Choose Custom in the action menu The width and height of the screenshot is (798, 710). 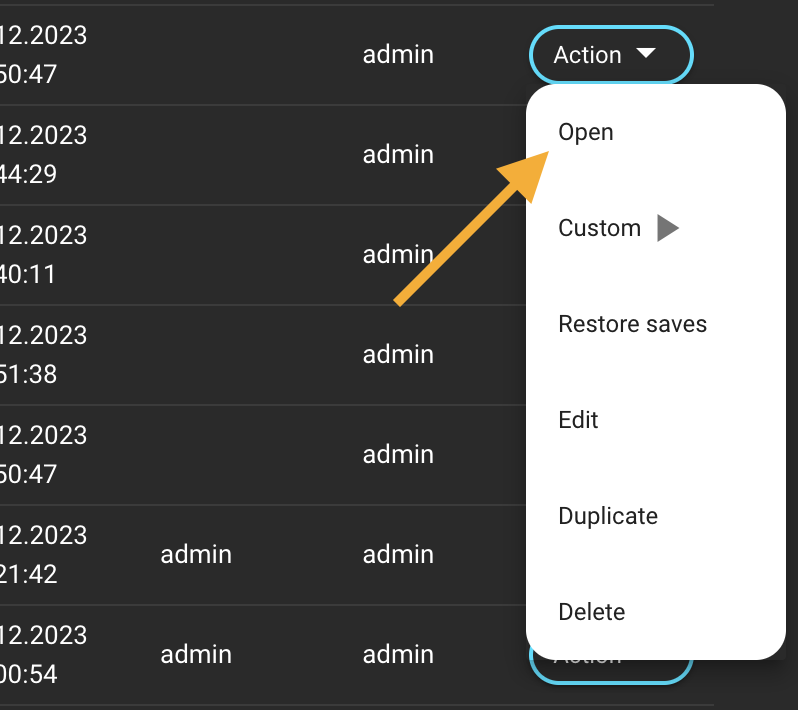[600, 228]
